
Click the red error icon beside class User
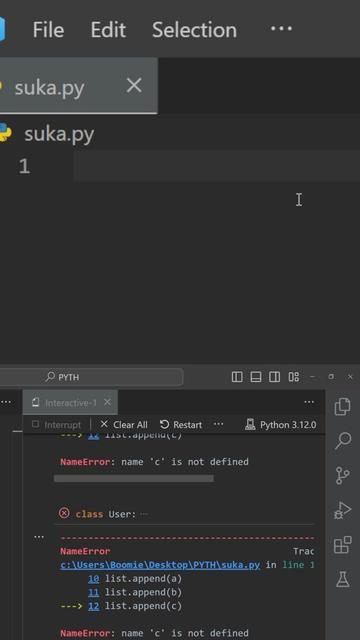64,513
